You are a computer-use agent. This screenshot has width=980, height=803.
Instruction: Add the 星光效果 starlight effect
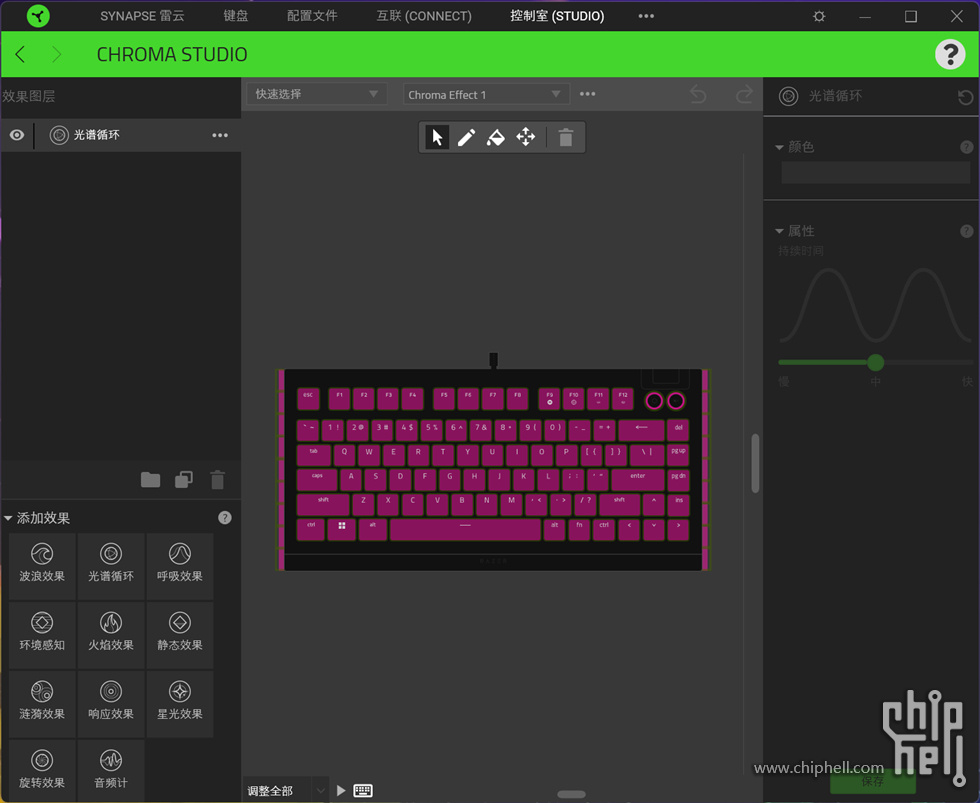tap(179, 704)
